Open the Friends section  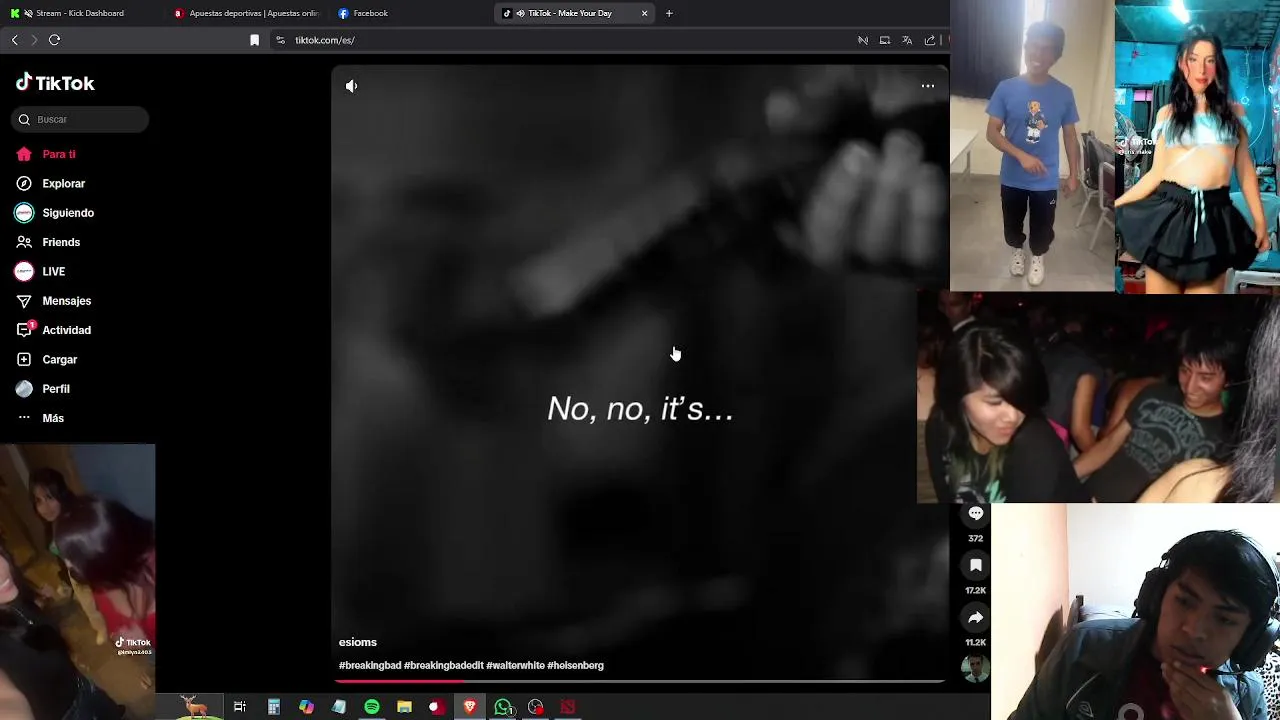[60, 242]
